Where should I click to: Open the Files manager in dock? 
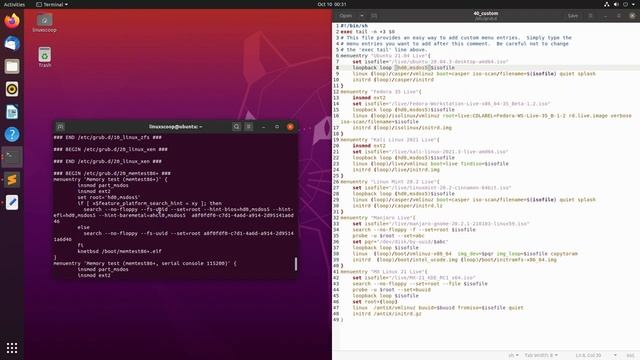pos(12,66)
